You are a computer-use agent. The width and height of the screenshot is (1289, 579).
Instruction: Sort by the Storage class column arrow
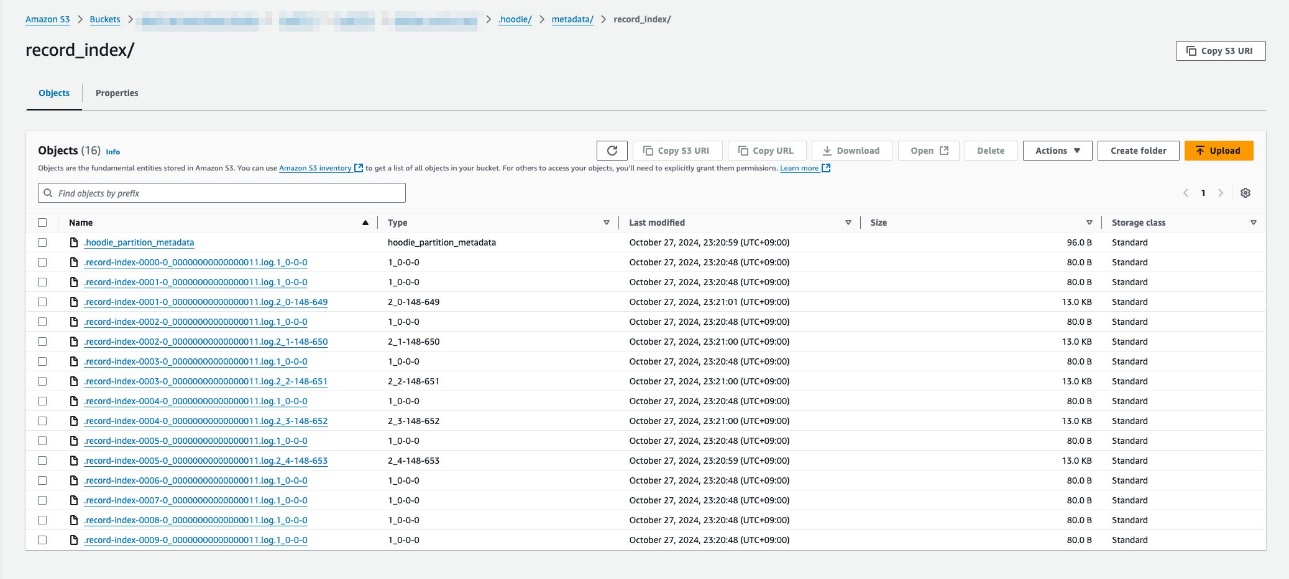[x=1253, y=223]
